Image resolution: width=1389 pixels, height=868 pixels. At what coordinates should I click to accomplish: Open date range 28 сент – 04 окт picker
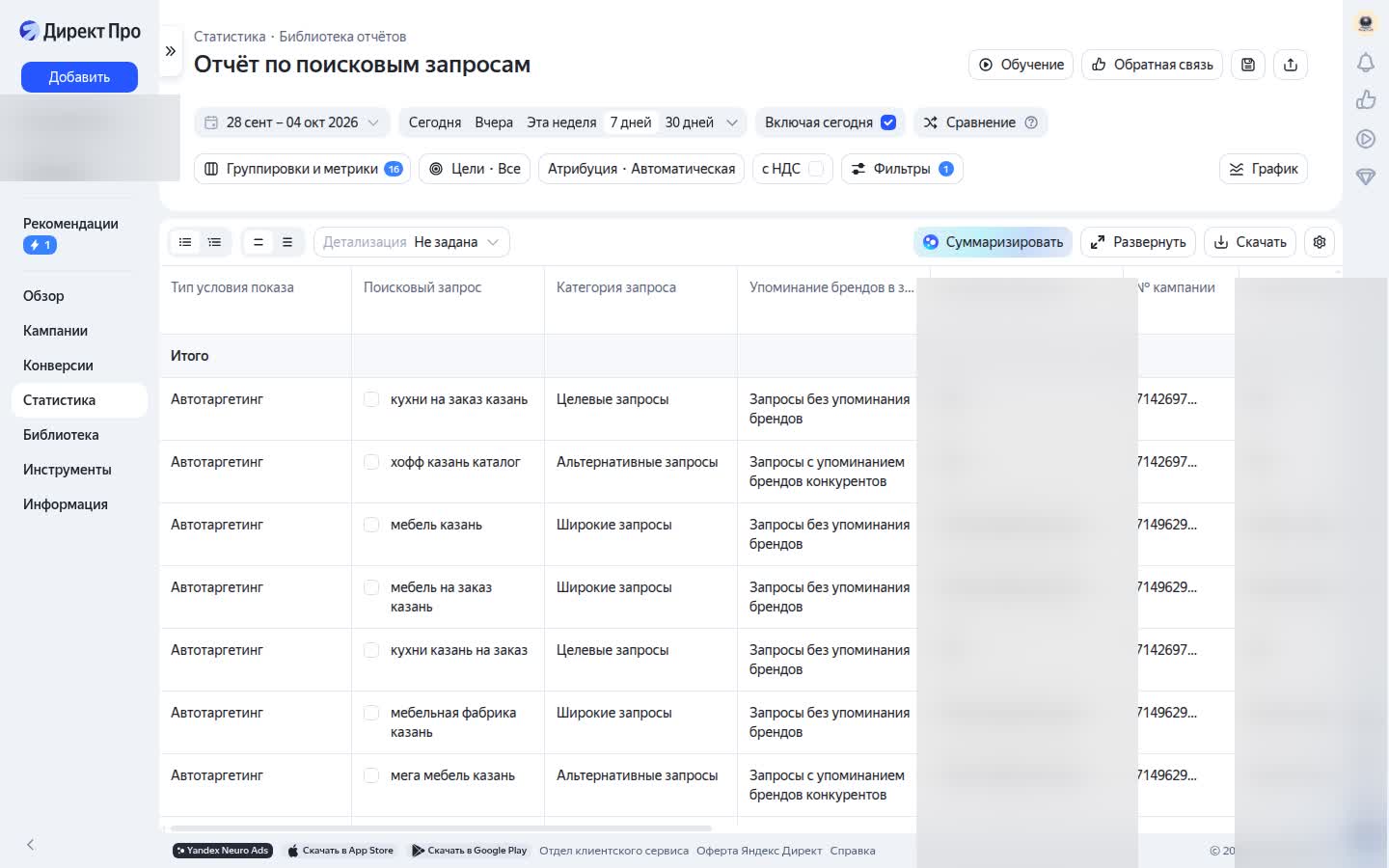tap(292, 122)
